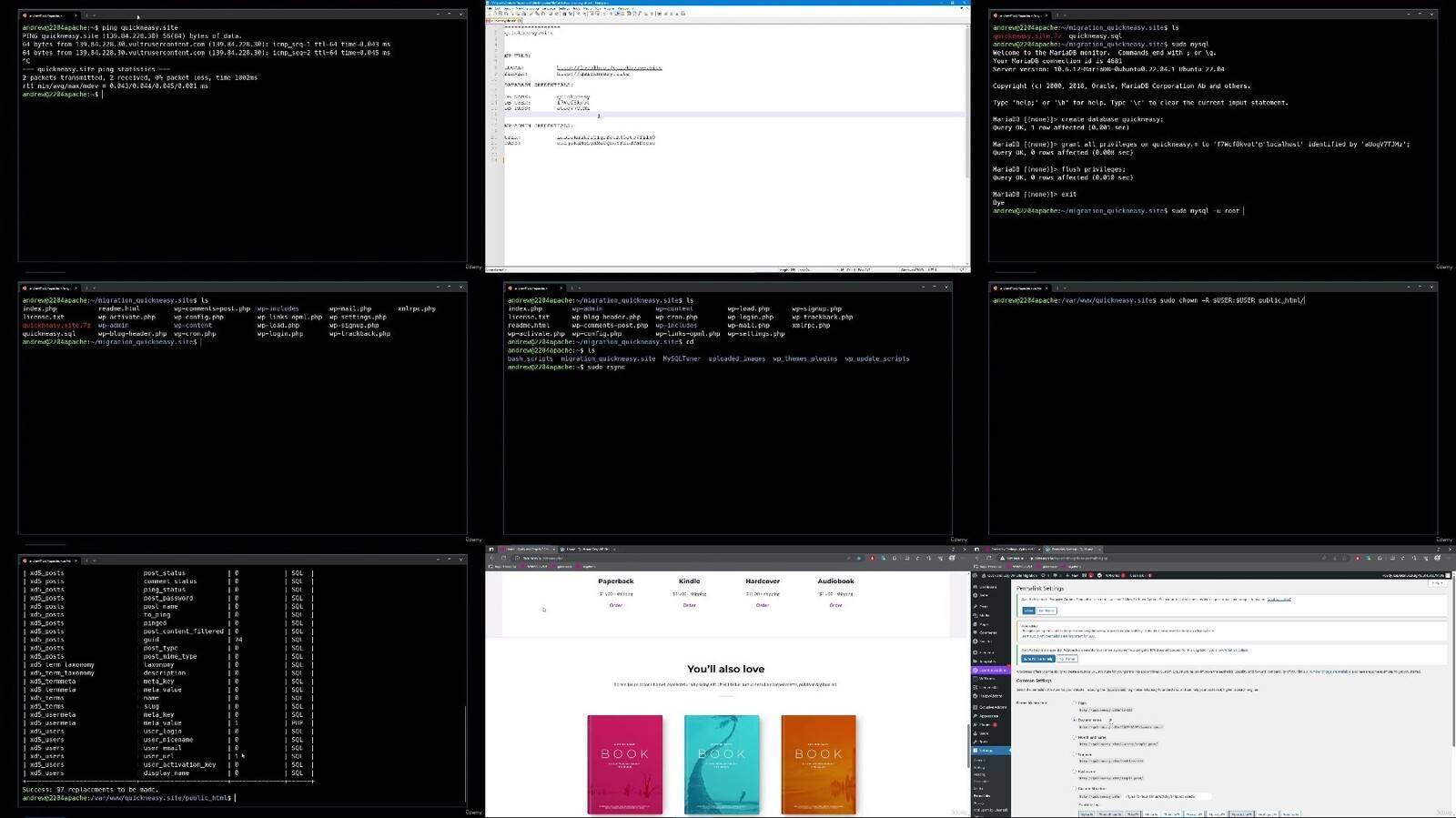Open the tab dropdown in the sudo chown terminal
This screenshot has height=818, width=1456.
(x=1066, y=288)
